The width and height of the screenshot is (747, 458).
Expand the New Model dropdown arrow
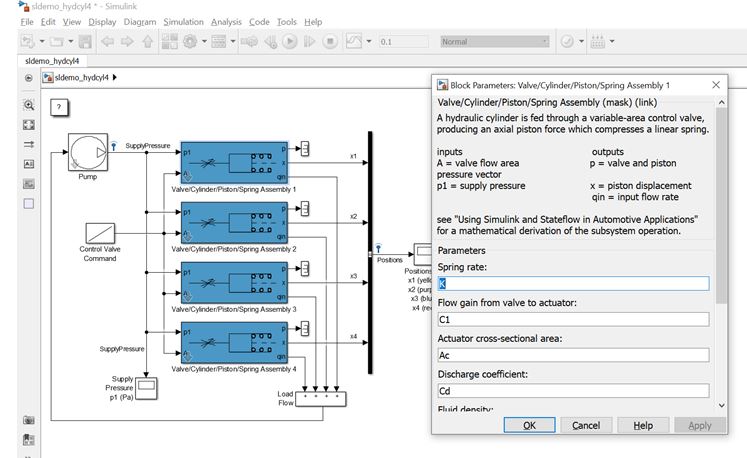pyautogui.click(x=42, y=41)
